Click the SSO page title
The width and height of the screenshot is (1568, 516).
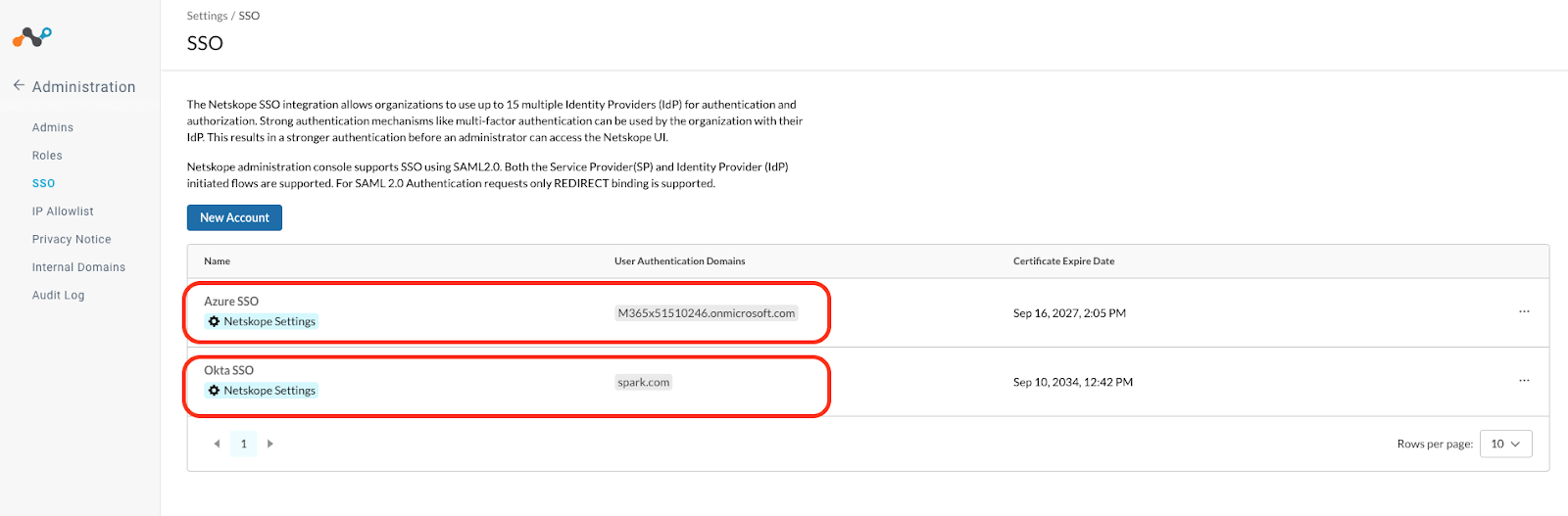[205, 43]
